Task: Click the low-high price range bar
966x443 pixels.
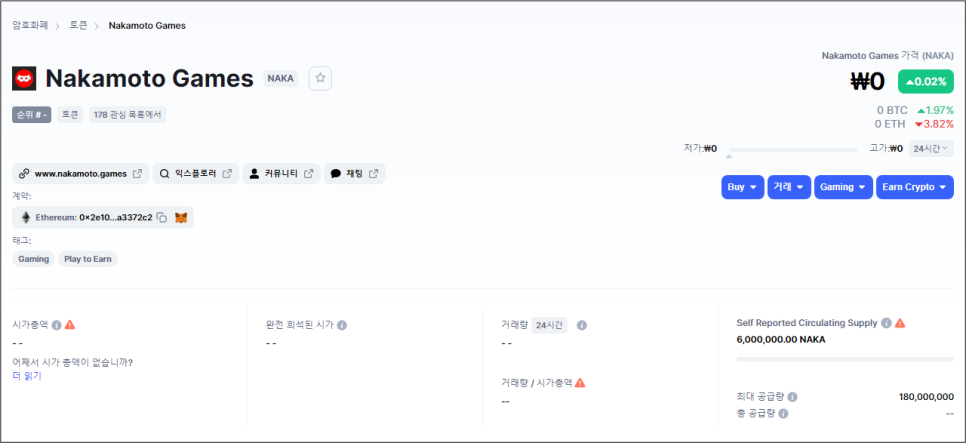Action: [x=792, y=150]
